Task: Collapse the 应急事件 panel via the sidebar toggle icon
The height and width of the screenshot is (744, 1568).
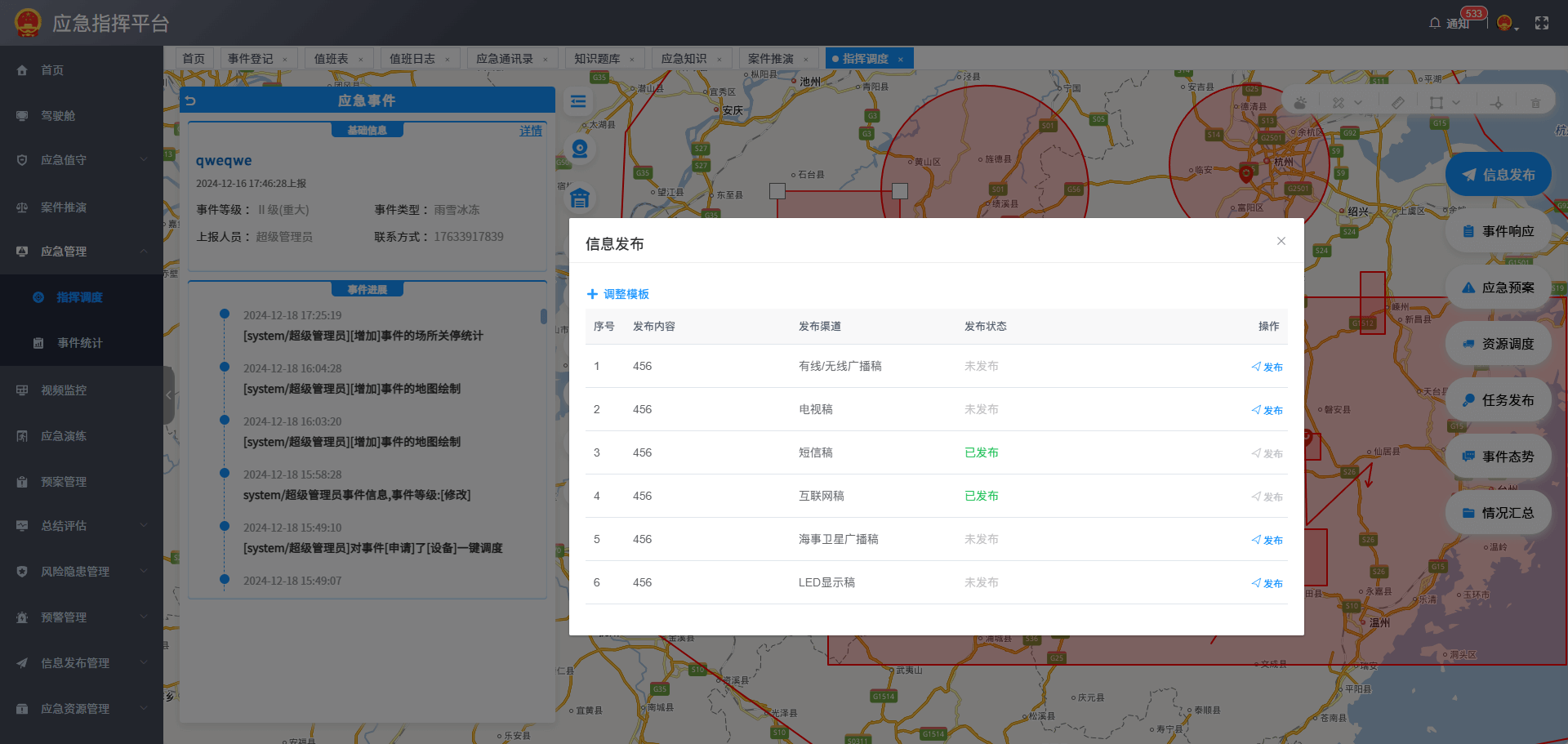Action: (x=167, y=396)
